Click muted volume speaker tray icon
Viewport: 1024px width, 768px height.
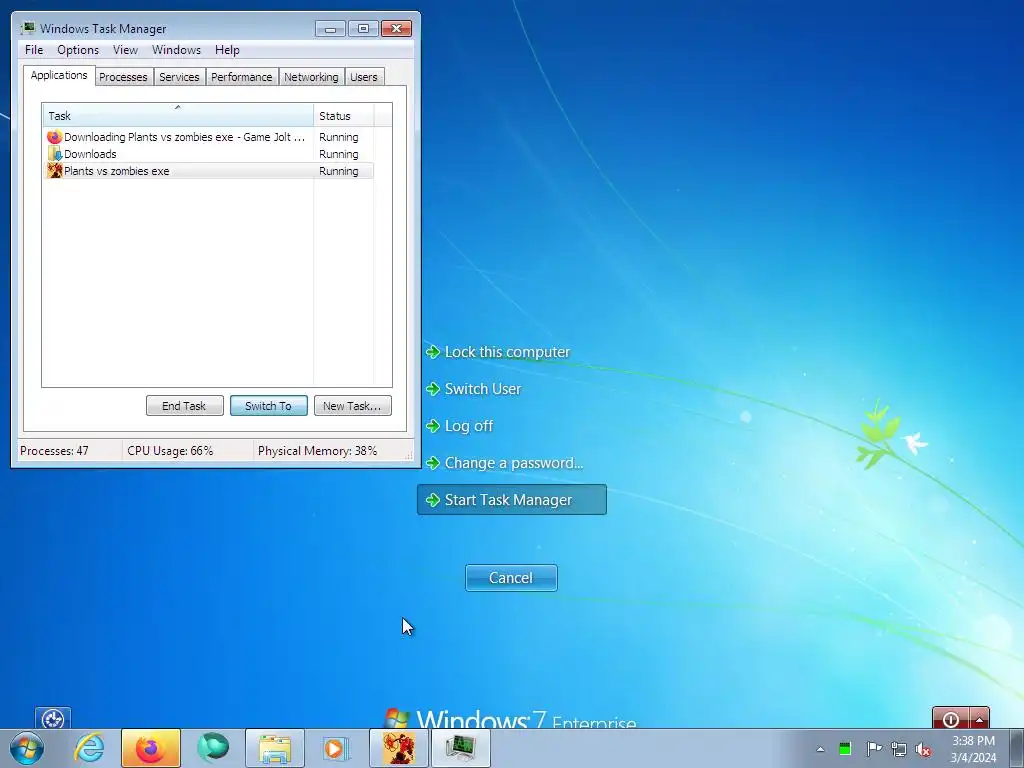pos(923,749)
